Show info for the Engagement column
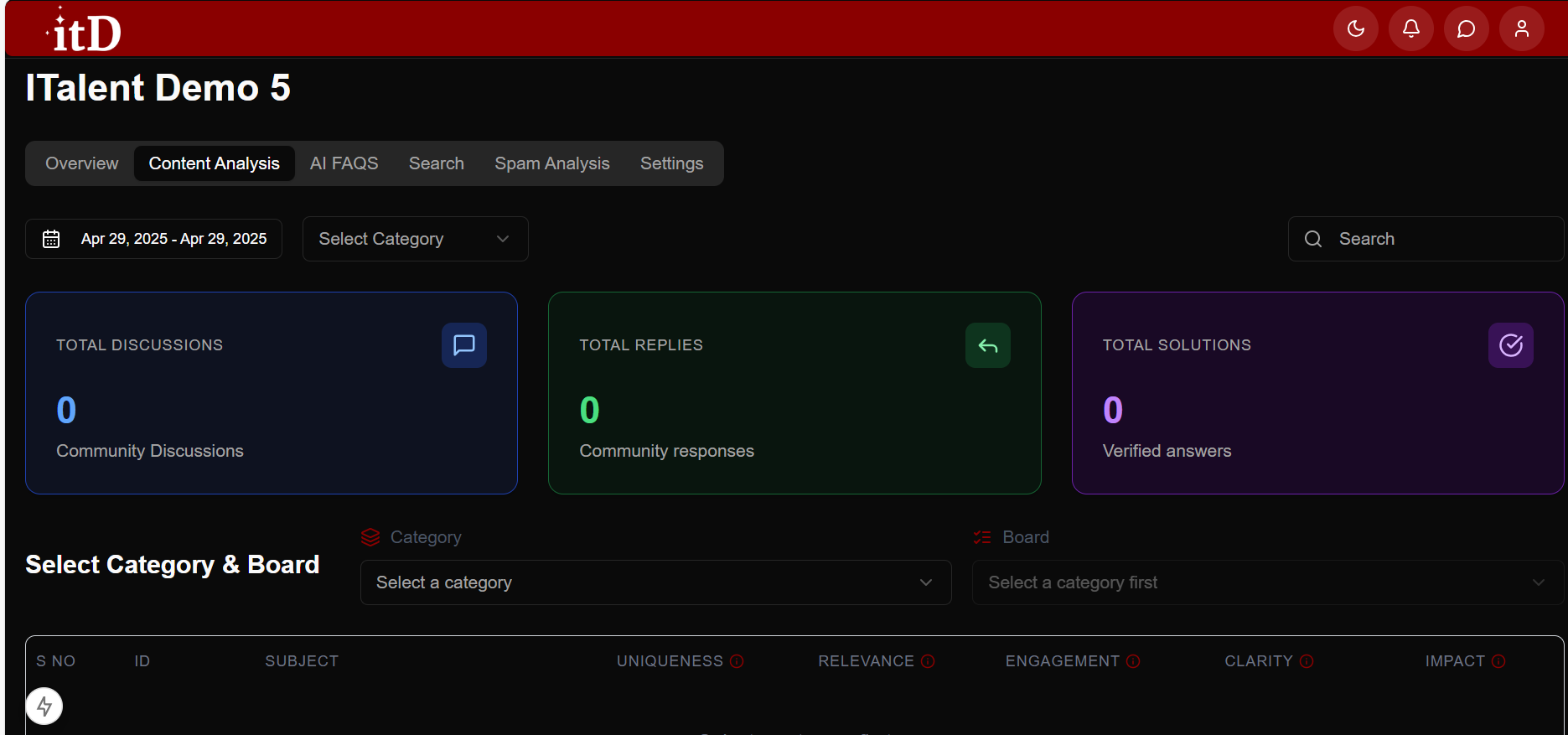The width and height of the screenshot is (1568, 735). [x=1133, y=661]
